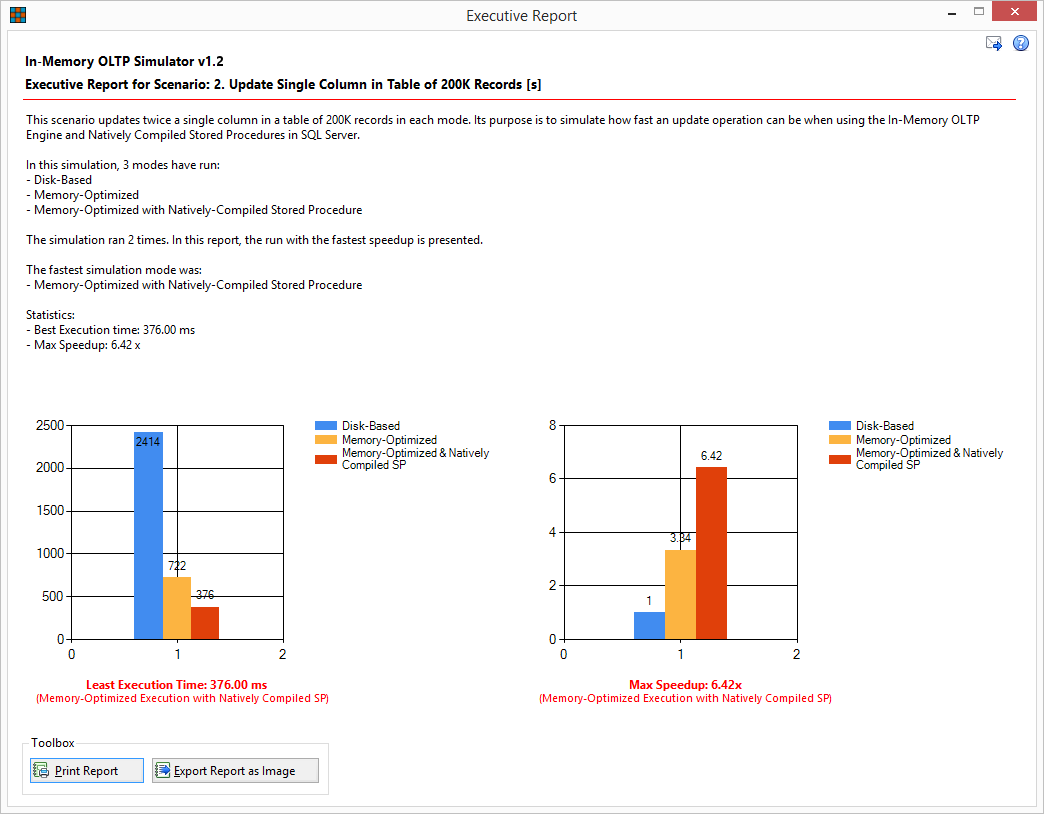Minimize the Executive Report window

pos(952,13)
